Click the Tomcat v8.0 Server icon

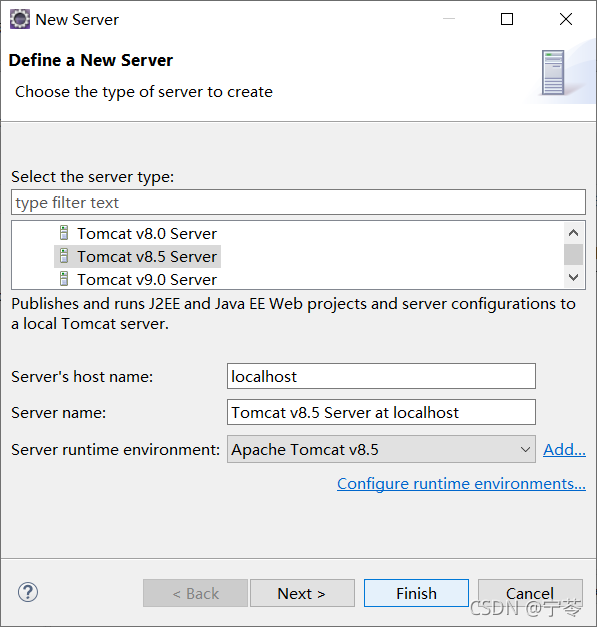pos(64,233)
